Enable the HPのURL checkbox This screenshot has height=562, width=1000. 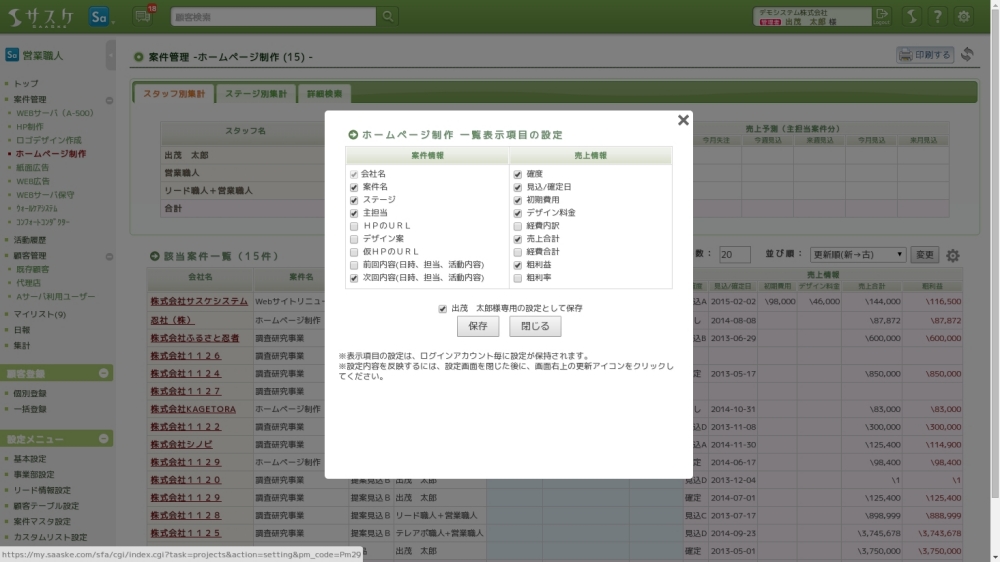click(354, 226)
